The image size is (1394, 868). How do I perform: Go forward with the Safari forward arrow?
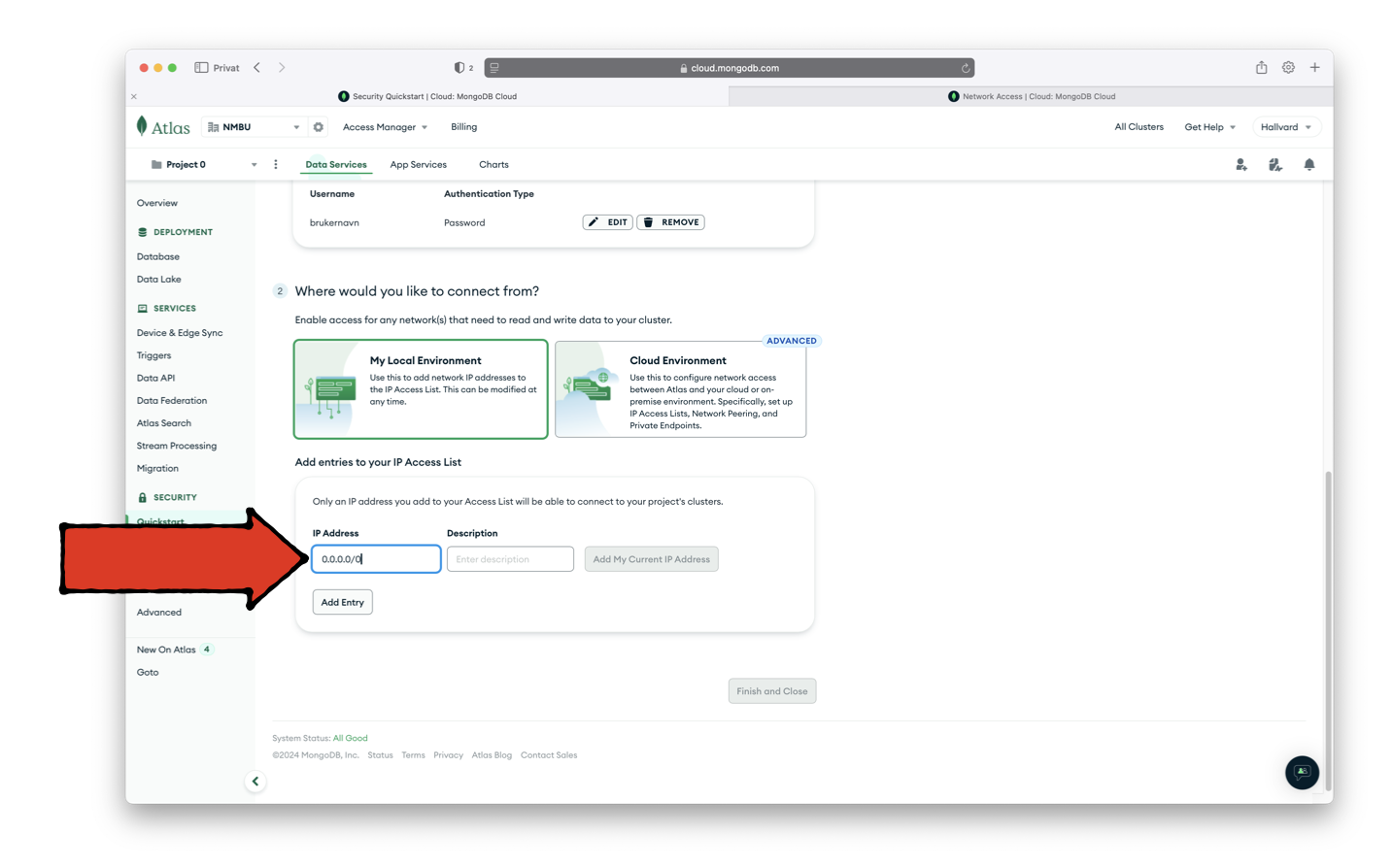[x=282, y=68]
